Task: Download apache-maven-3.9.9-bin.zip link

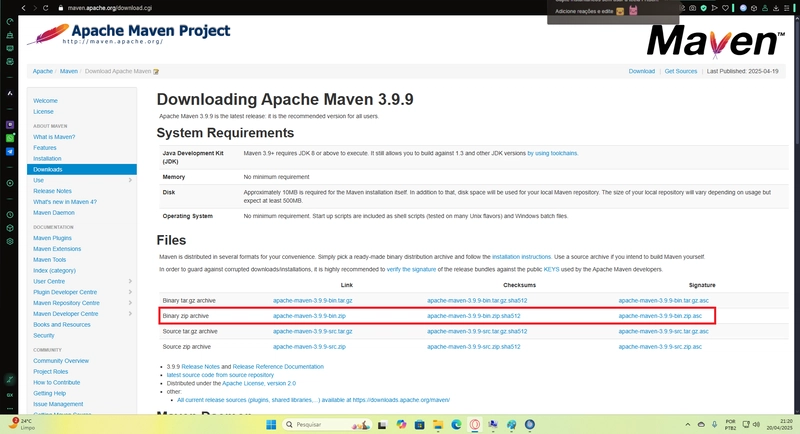Action: (x=309, y=316)
